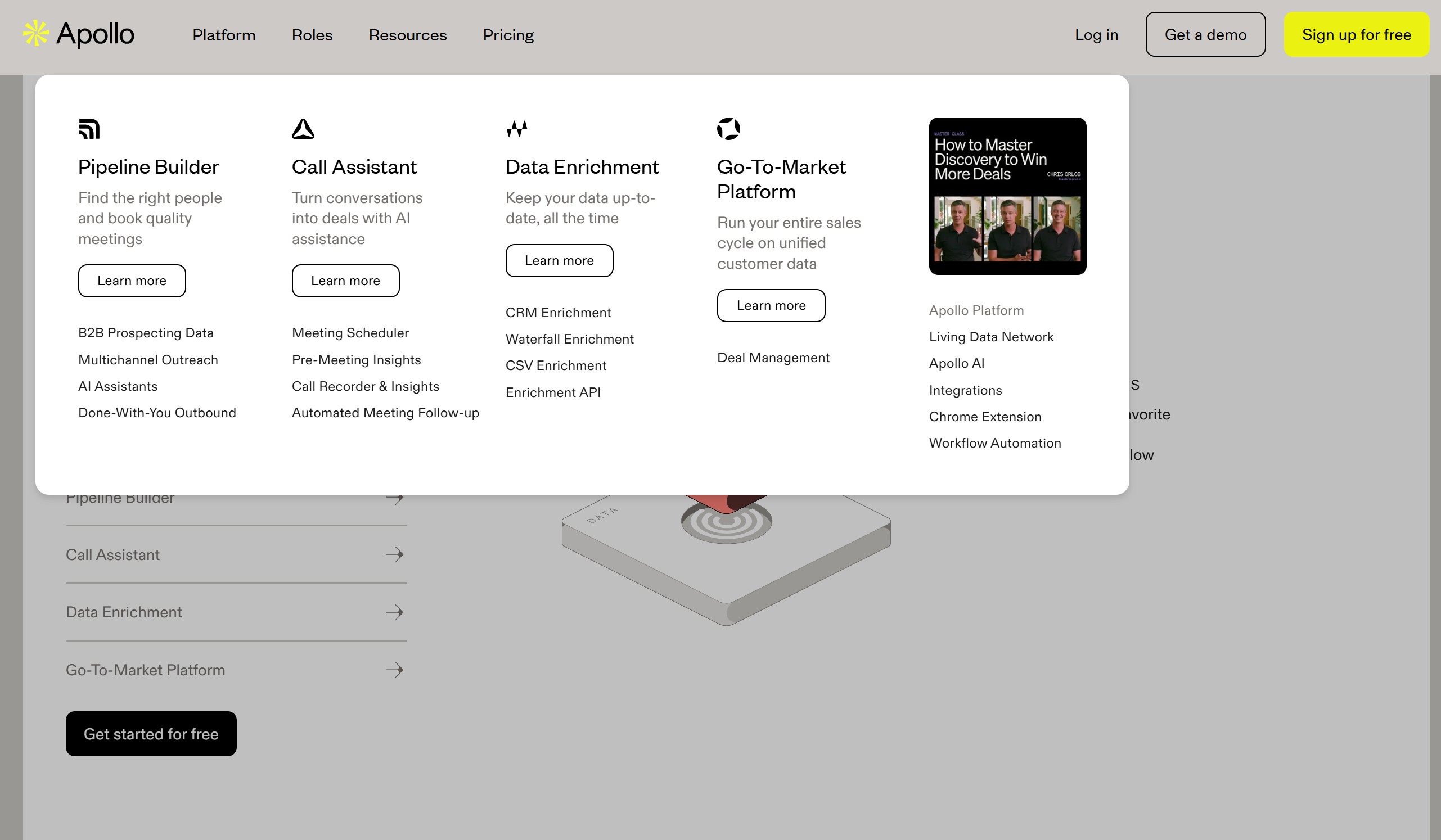Viewport: 1441px width, 840px height.
Task: Click the Log in link
Action: (x=1096, y=34)
